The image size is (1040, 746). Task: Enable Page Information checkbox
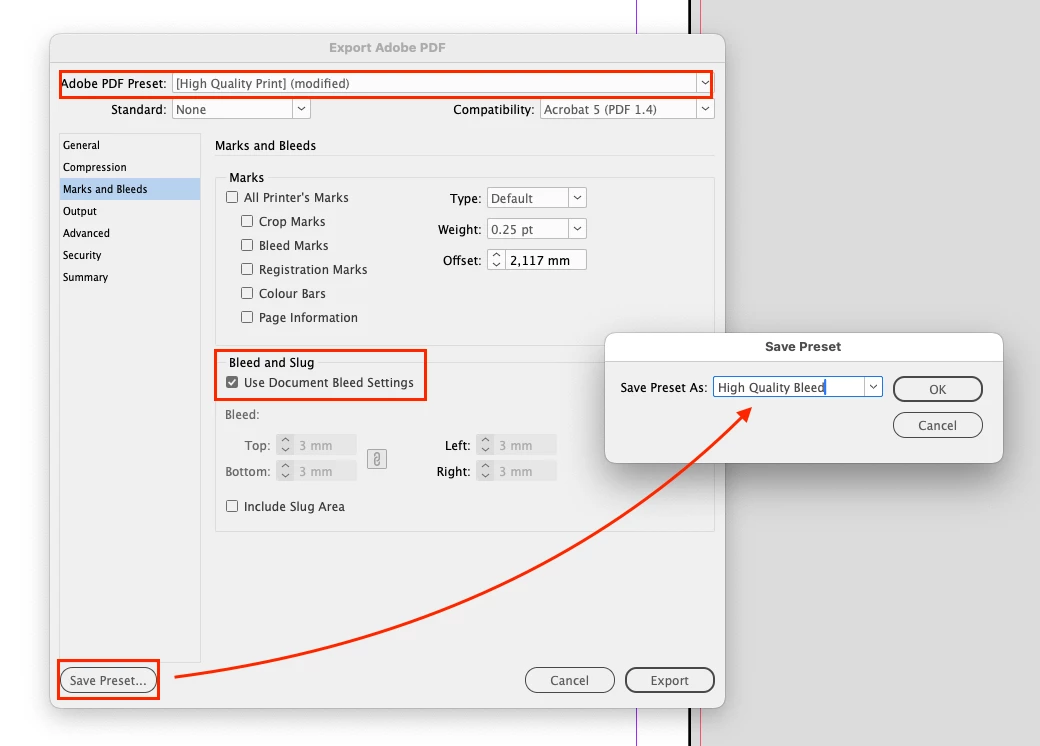click(247, 316)
